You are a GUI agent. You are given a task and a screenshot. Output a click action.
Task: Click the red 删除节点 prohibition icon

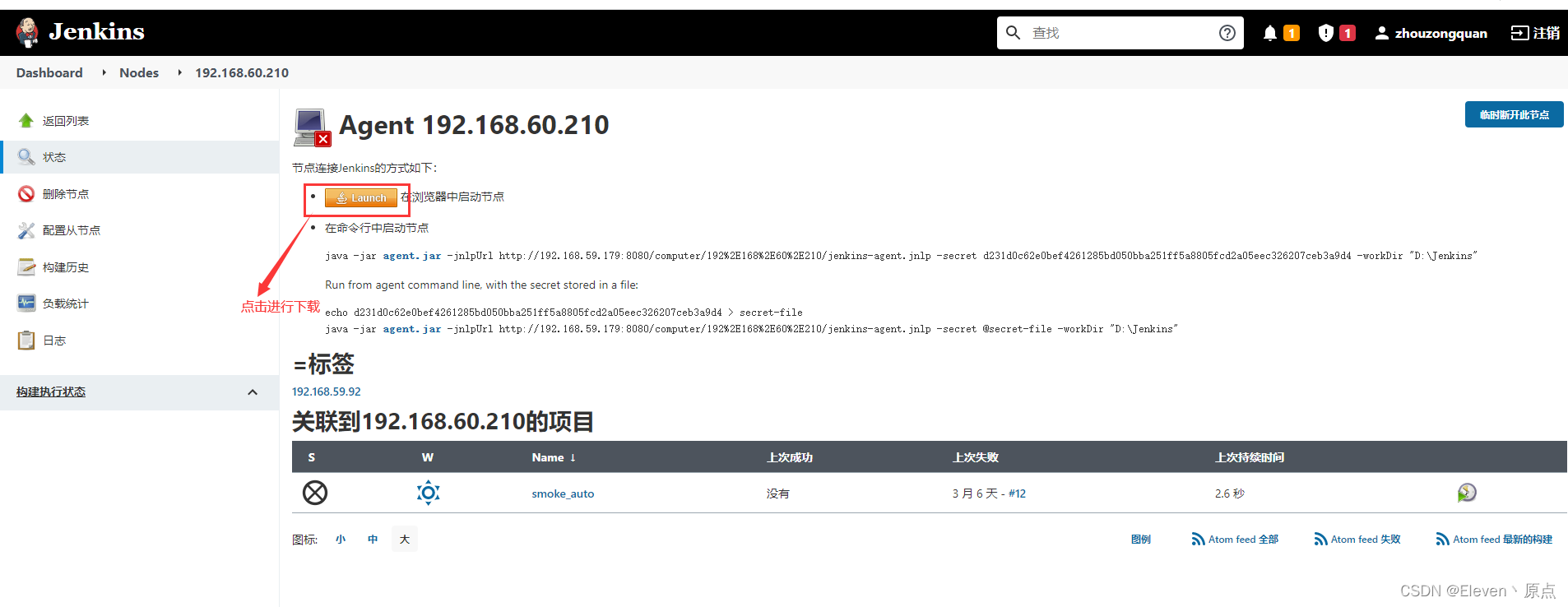(26, 194)
